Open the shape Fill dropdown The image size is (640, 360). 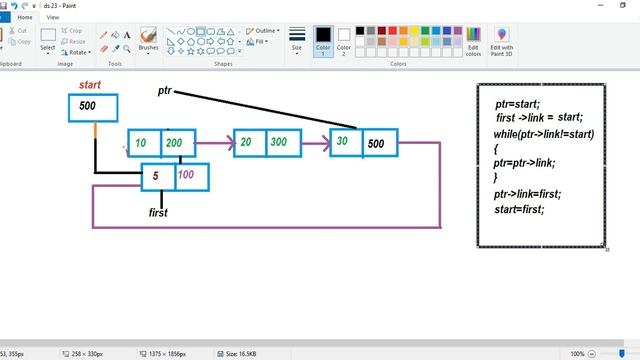coord(257,42)
